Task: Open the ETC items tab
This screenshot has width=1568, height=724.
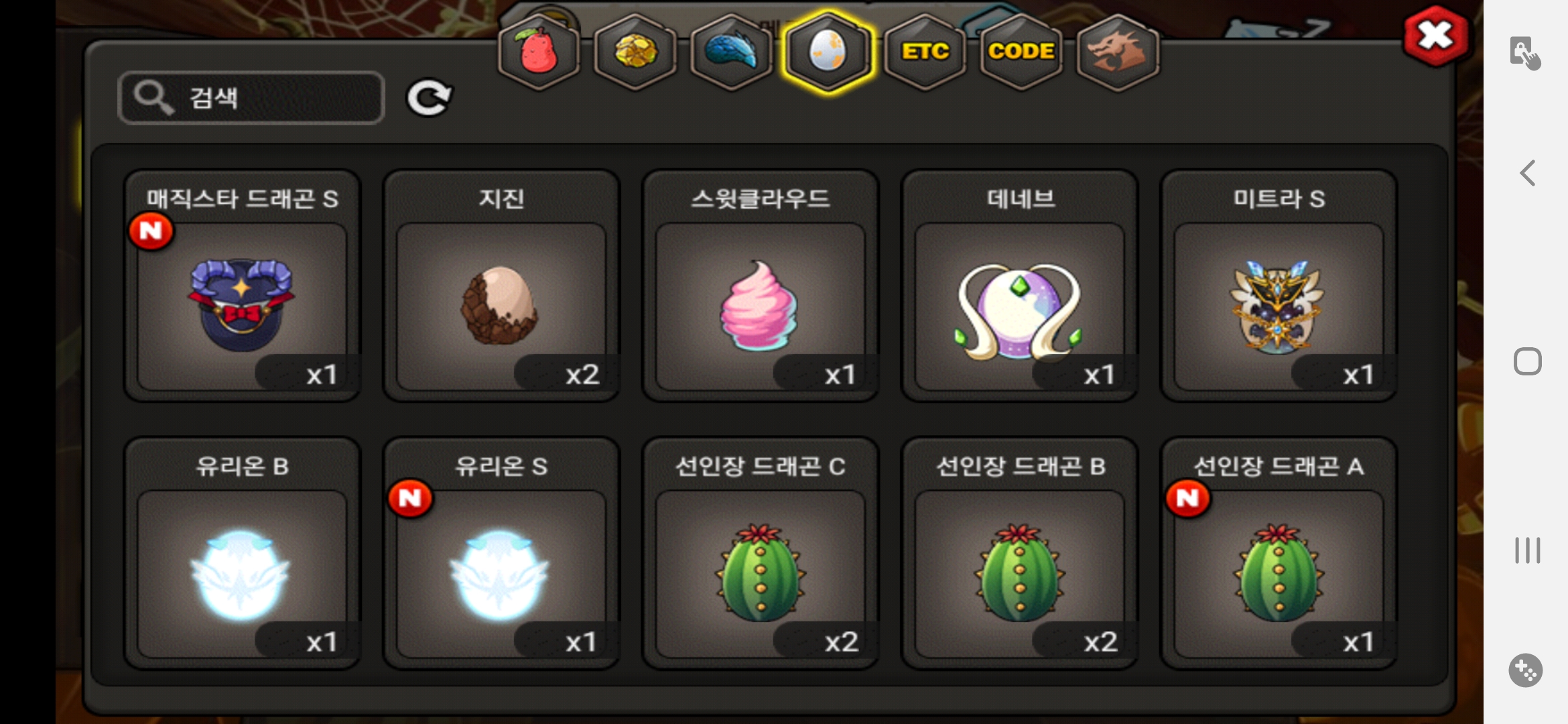Action: tap(925, 52)
